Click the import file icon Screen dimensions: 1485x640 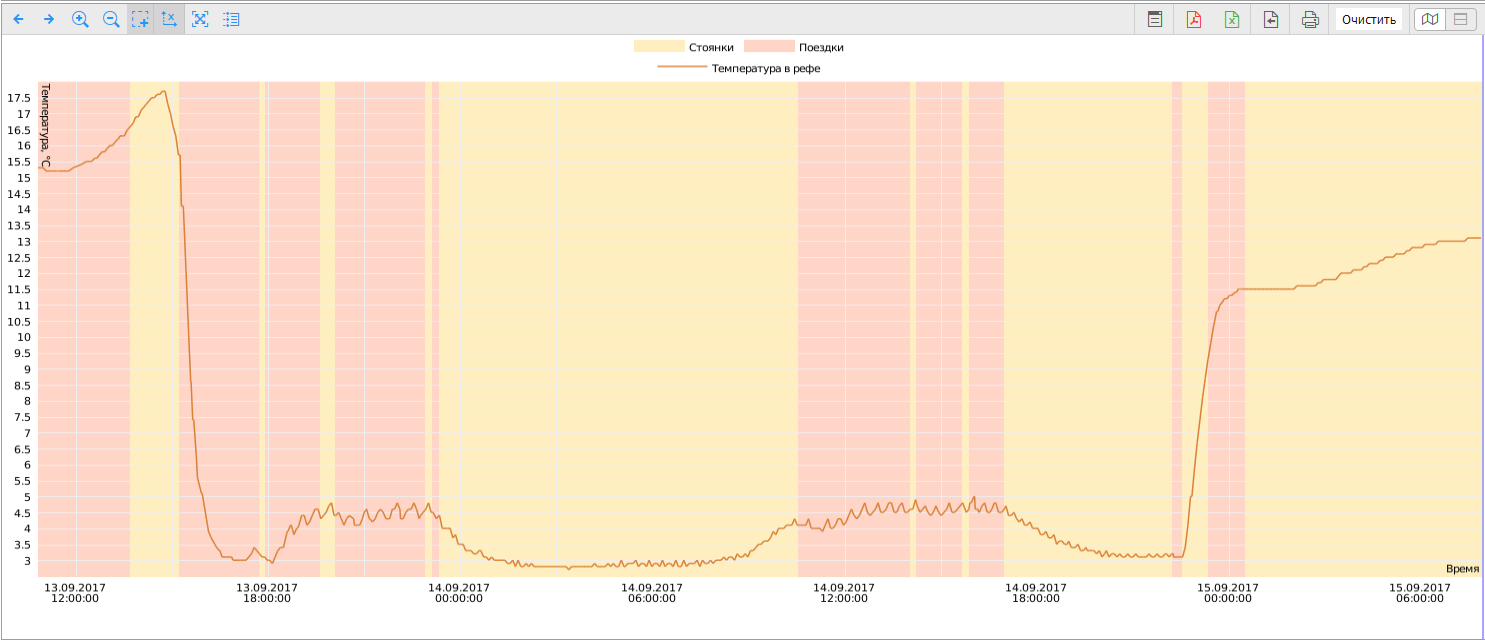[x=1271, y=19]
